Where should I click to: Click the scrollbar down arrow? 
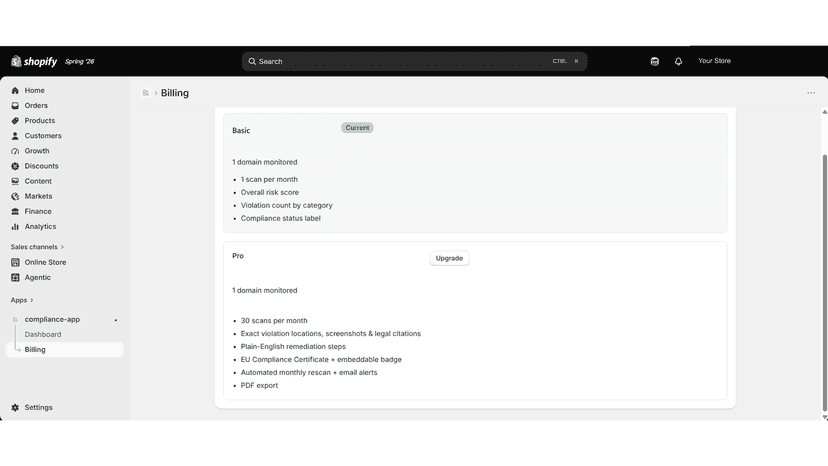(824, 417)
